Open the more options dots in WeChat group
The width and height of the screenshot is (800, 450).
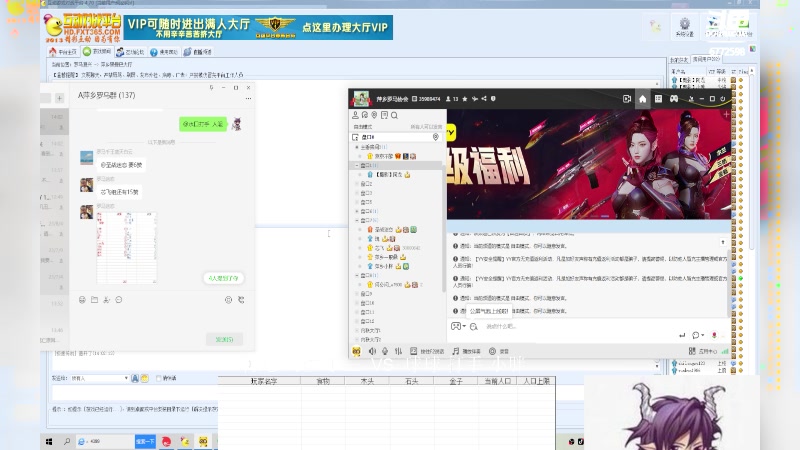point(248,98)
